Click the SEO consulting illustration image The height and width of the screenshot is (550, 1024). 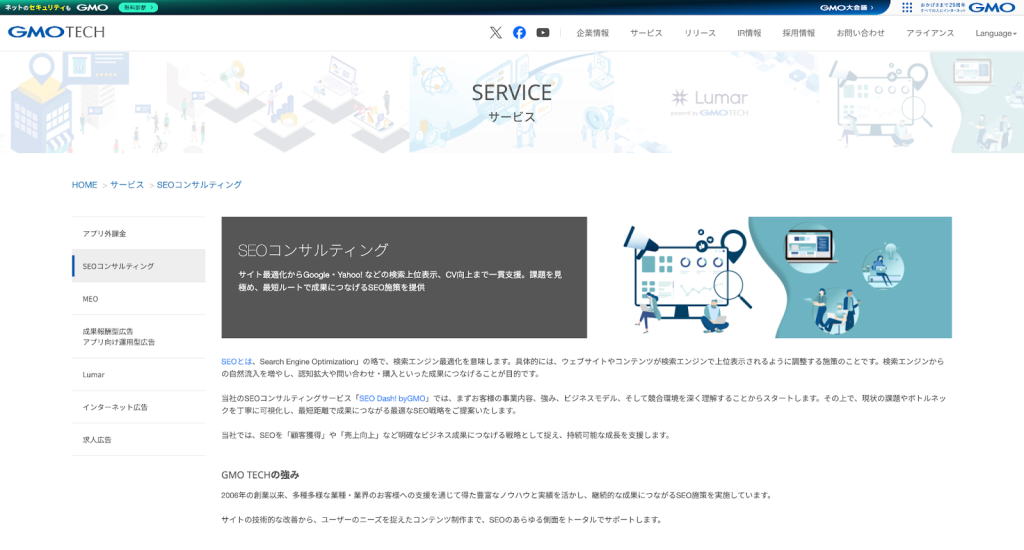click(x=783, y=277)
